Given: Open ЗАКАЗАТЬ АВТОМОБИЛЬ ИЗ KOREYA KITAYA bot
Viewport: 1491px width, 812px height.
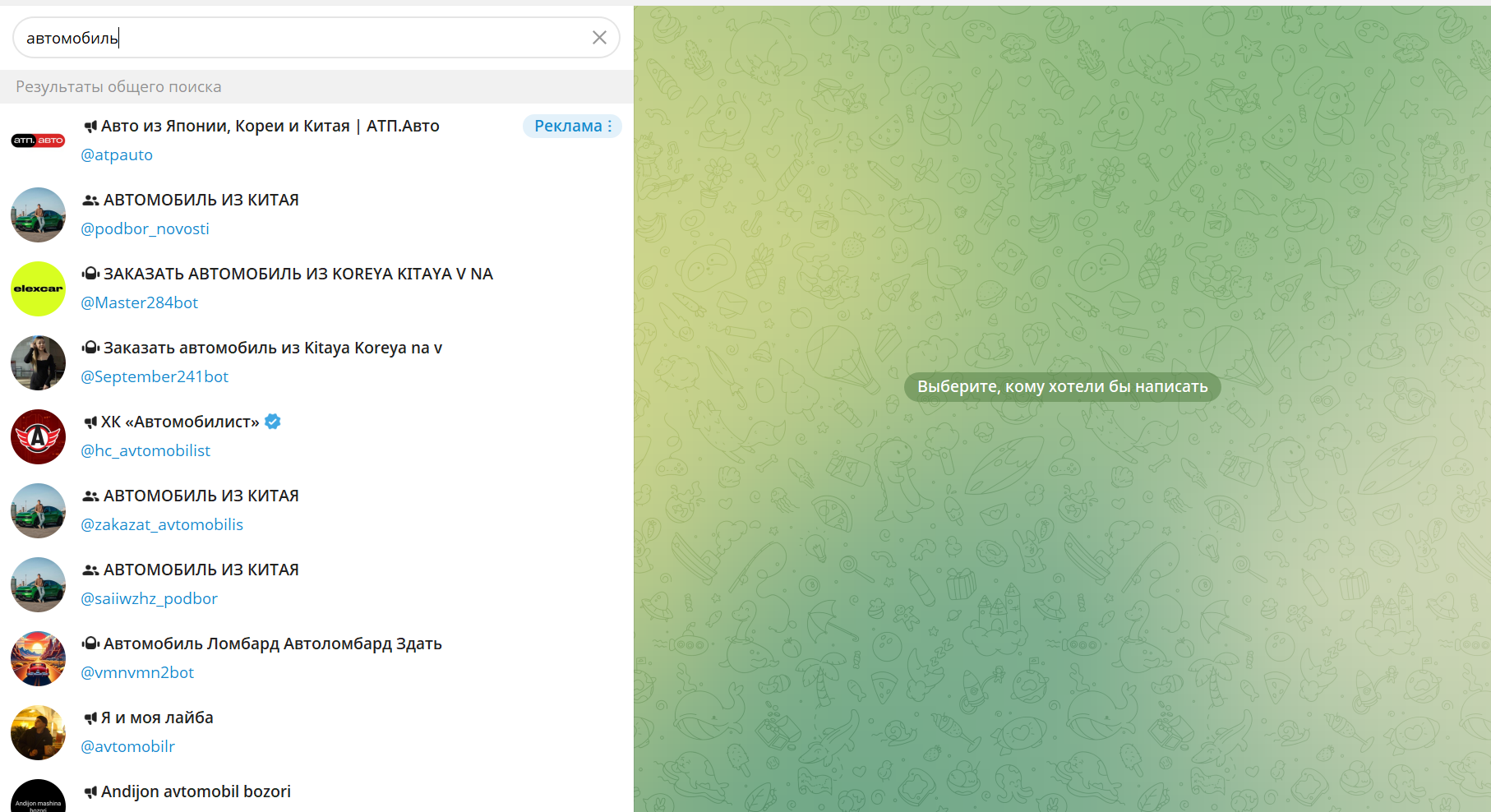Looking at the screenshot, I should point(316,288).
